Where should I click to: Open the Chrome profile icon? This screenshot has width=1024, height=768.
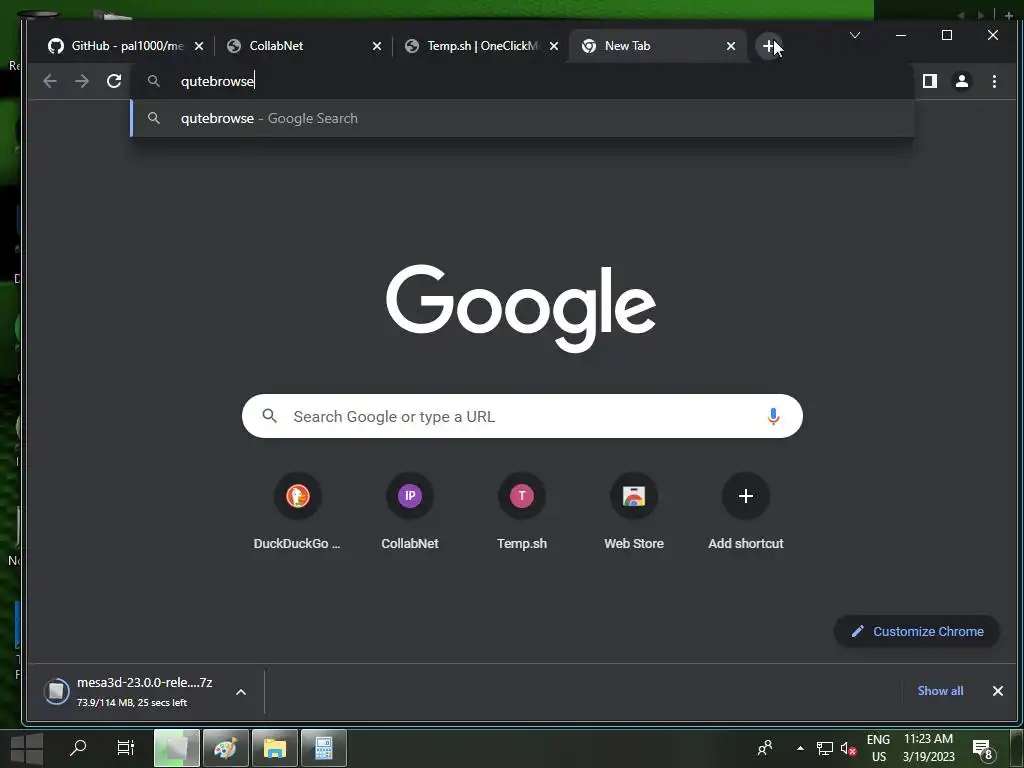click(x=962, y=81)
